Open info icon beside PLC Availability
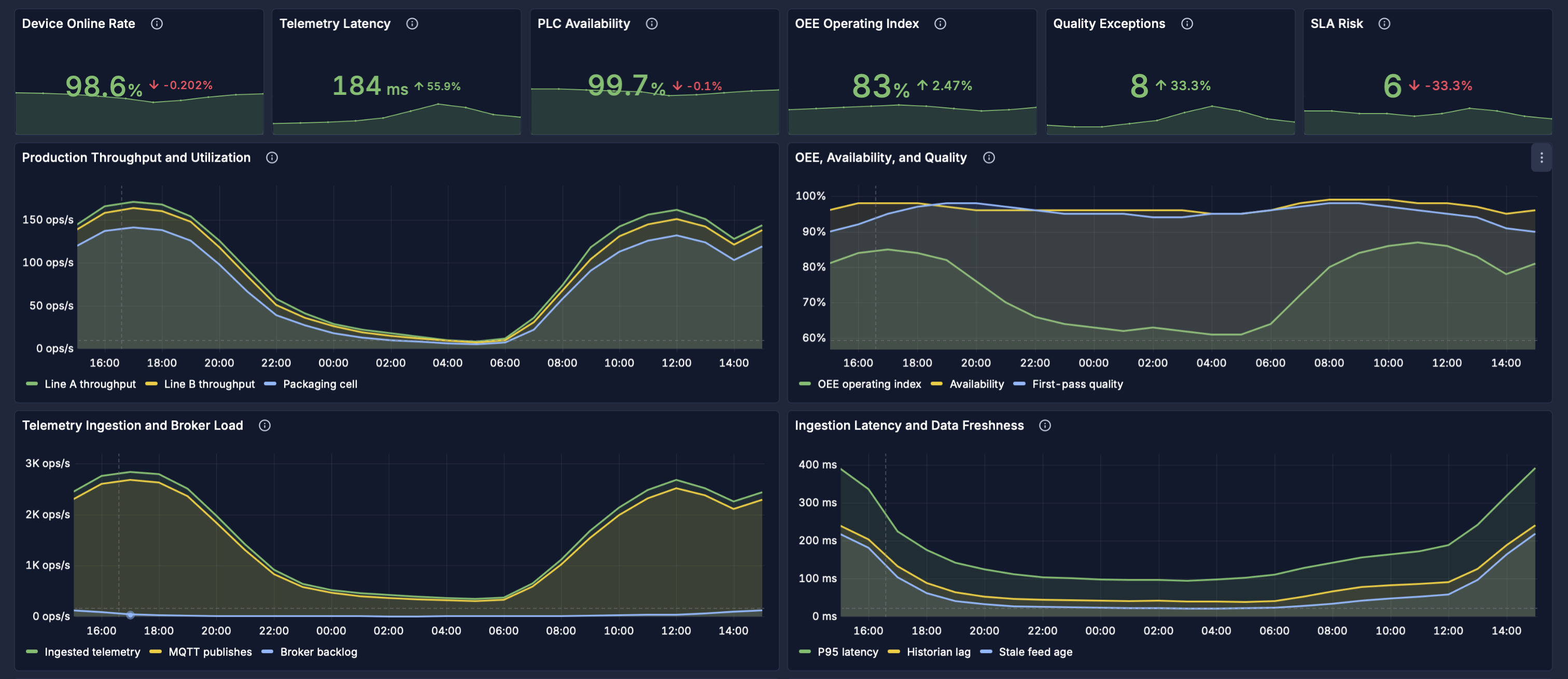1568x679 pixels. (652, 24)
